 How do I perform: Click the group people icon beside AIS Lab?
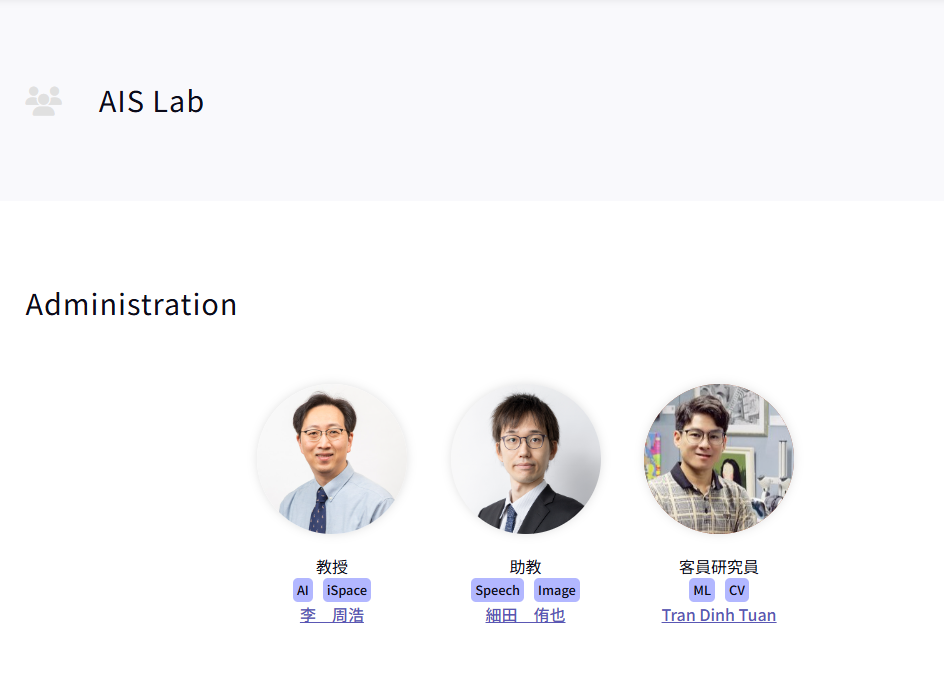click(x=43, y=101)
